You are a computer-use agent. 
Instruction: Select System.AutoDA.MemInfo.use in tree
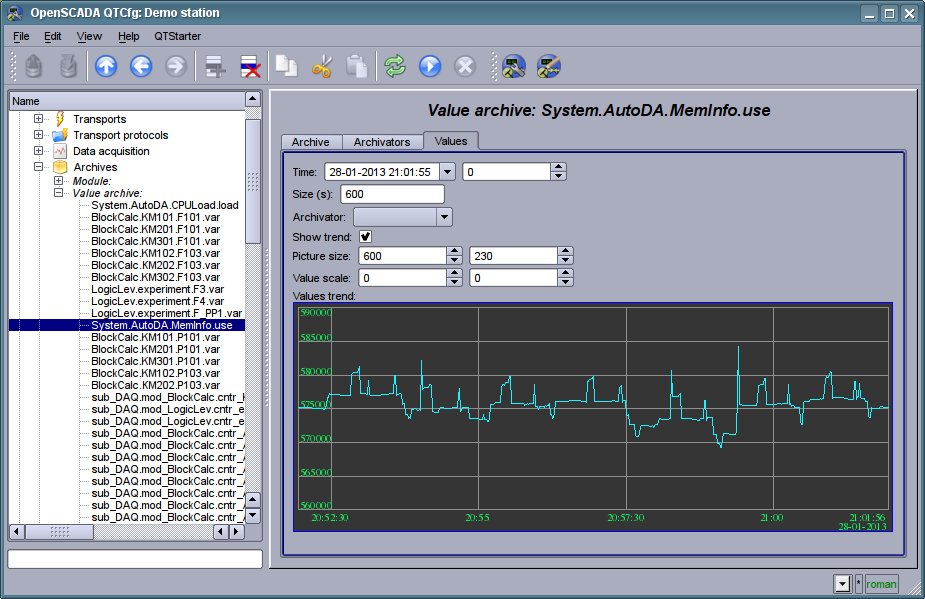pyautogui.click(x=162, y=325)
